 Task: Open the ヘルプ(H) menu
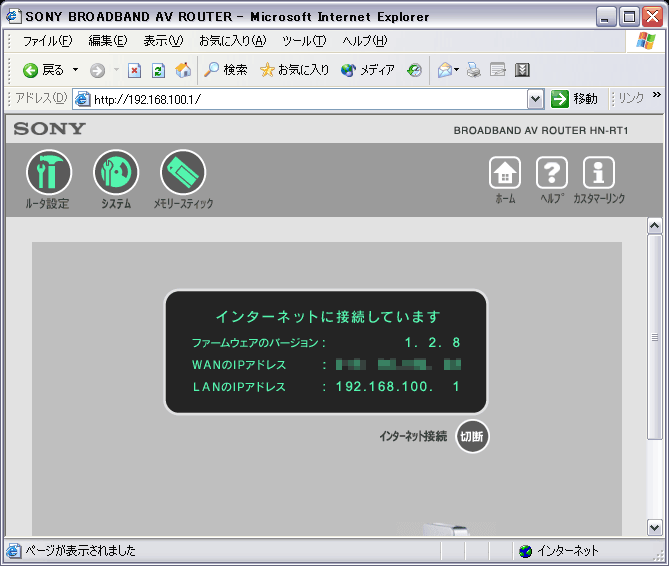[x=364, y=41]
